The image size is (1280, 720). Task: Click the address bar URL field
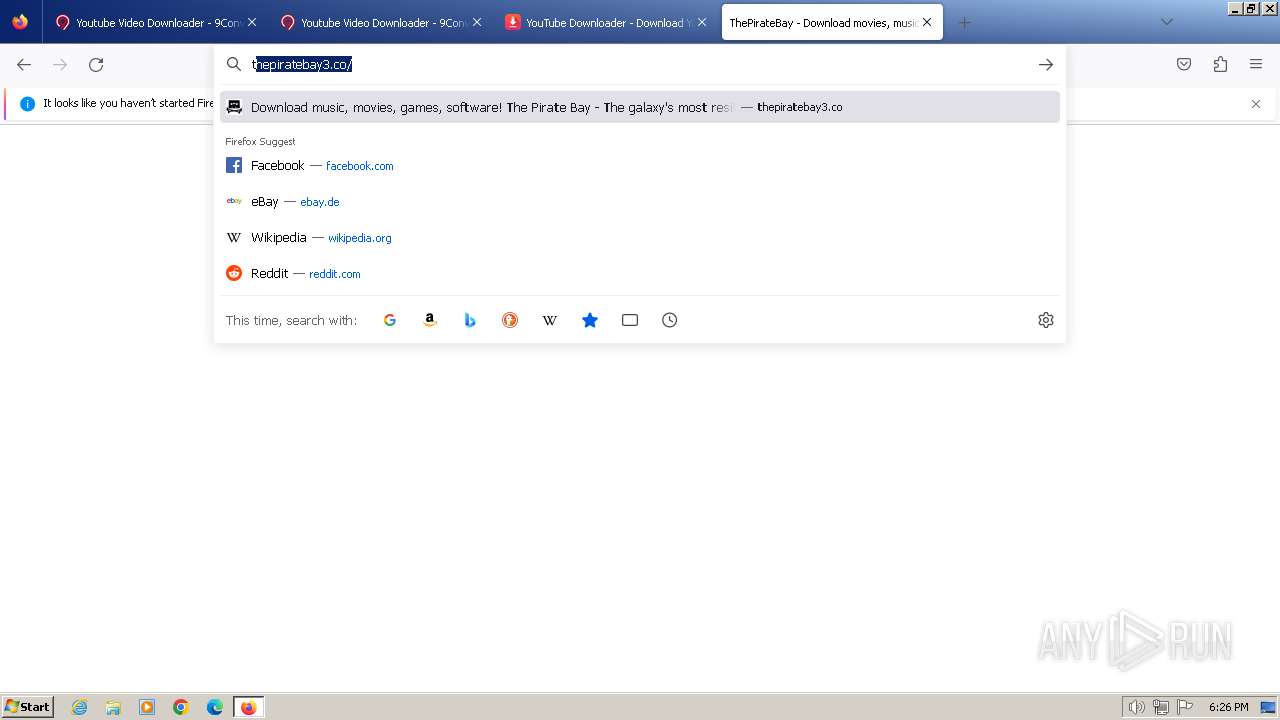[640, 65]
